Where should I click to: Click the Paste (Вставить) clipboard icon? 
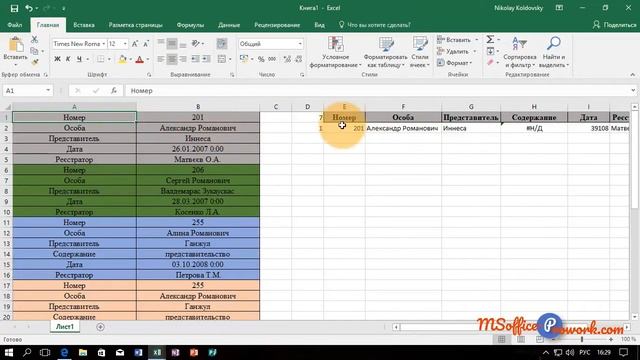pyautogui.click(x=16, y=45)
